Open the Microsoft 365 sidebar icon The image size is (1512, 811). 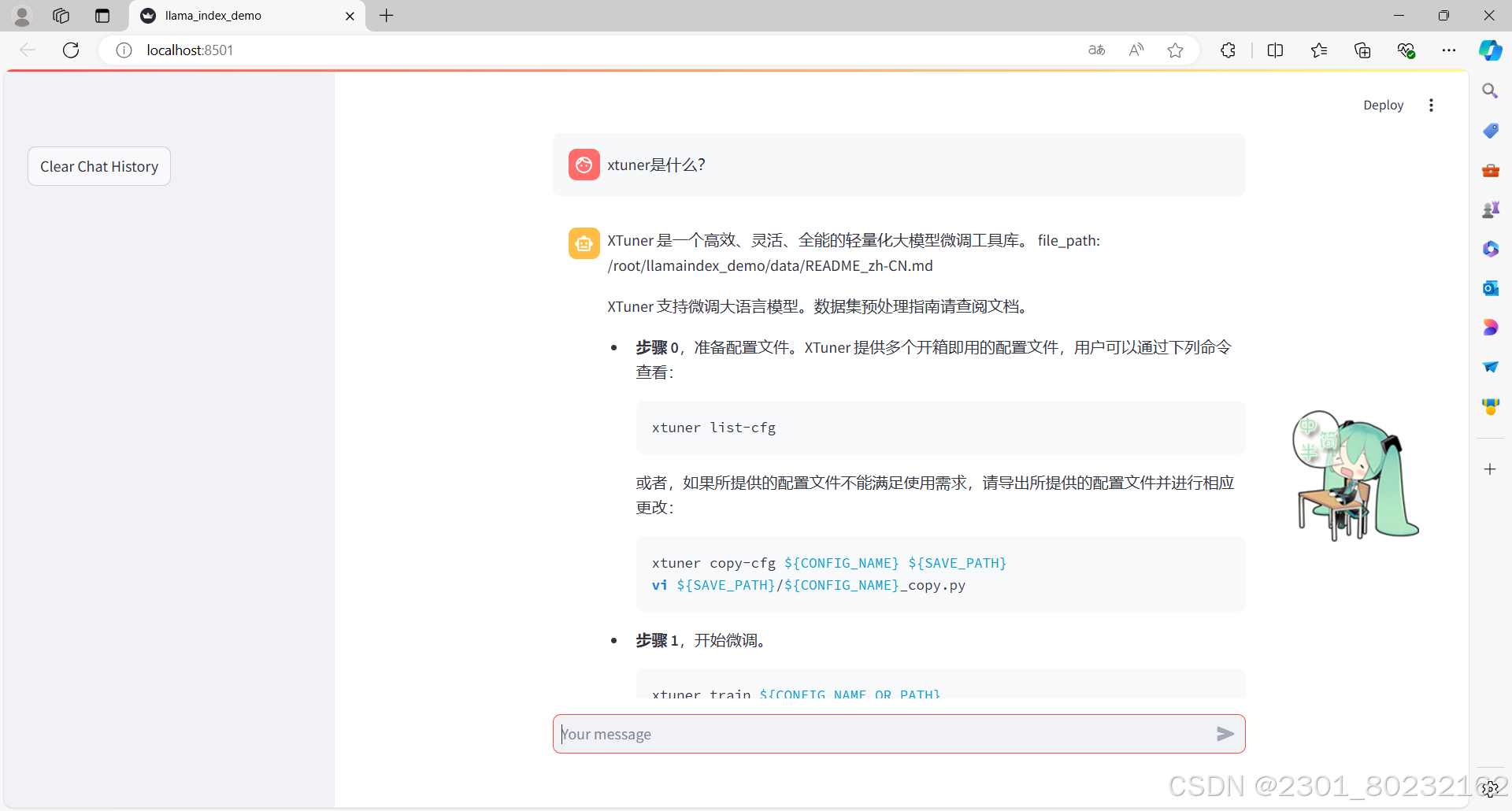pyautogui.click(x=1490, y=249)
